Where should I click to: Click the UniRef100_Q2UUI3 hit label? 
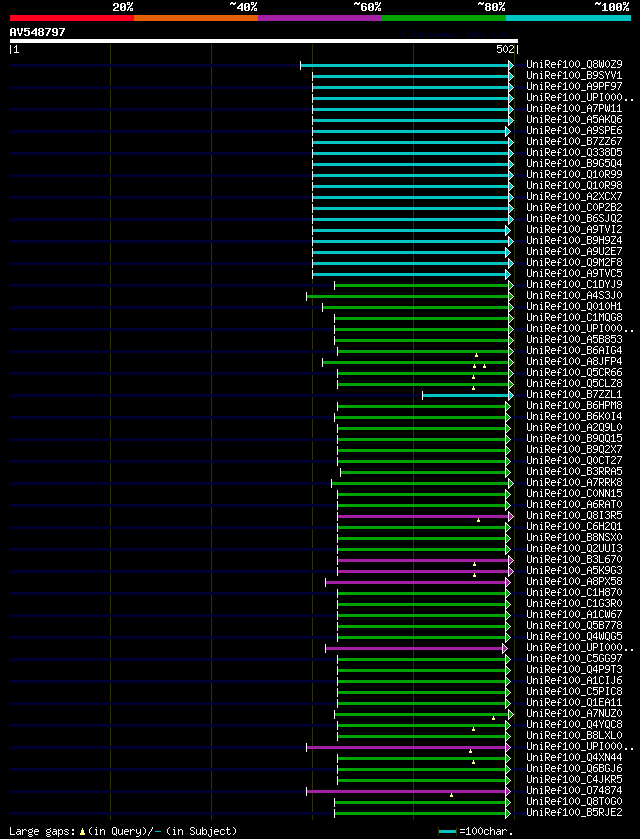574,548
